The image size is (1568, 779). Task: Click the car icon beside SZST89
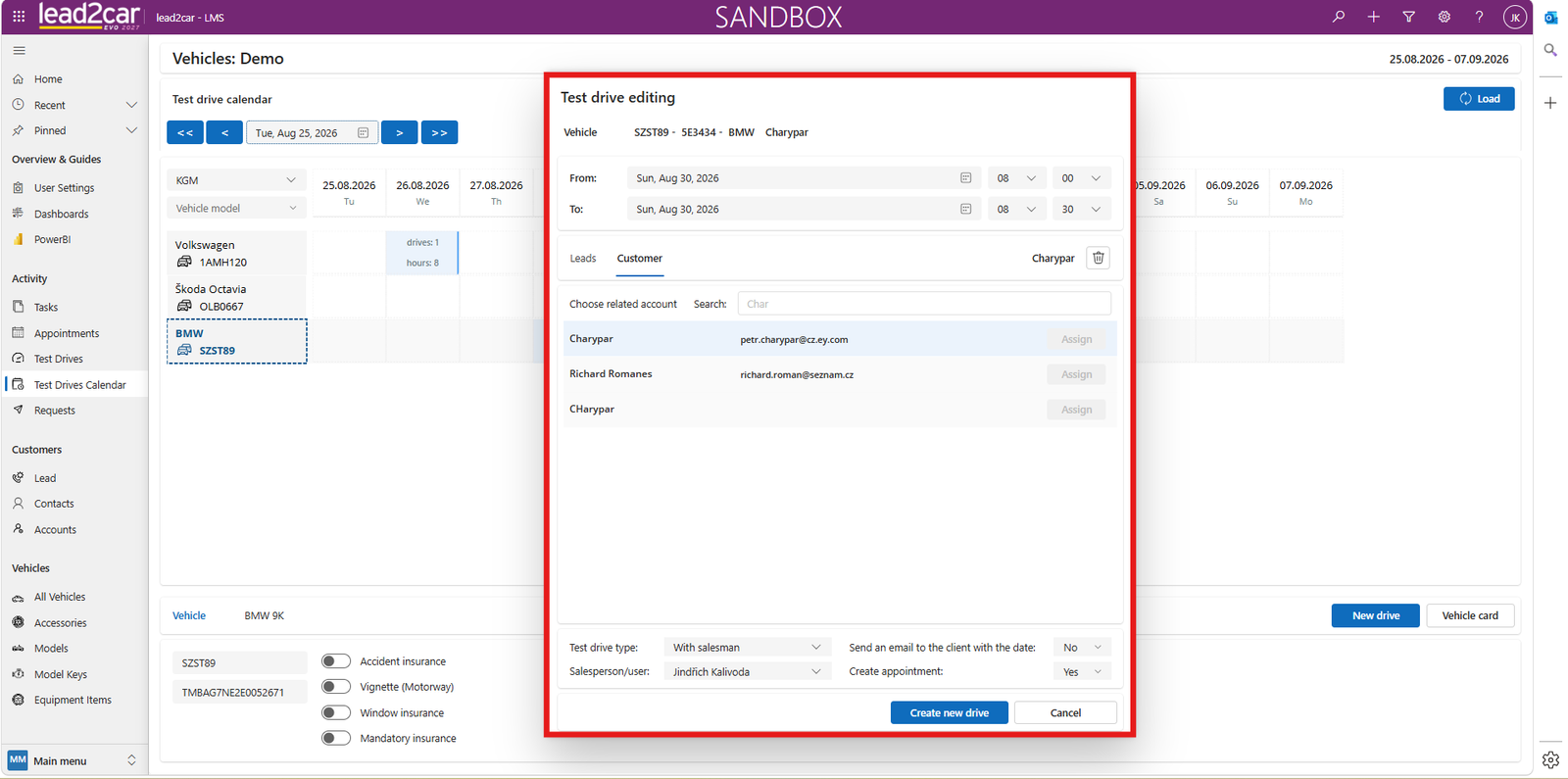[184, 350]
